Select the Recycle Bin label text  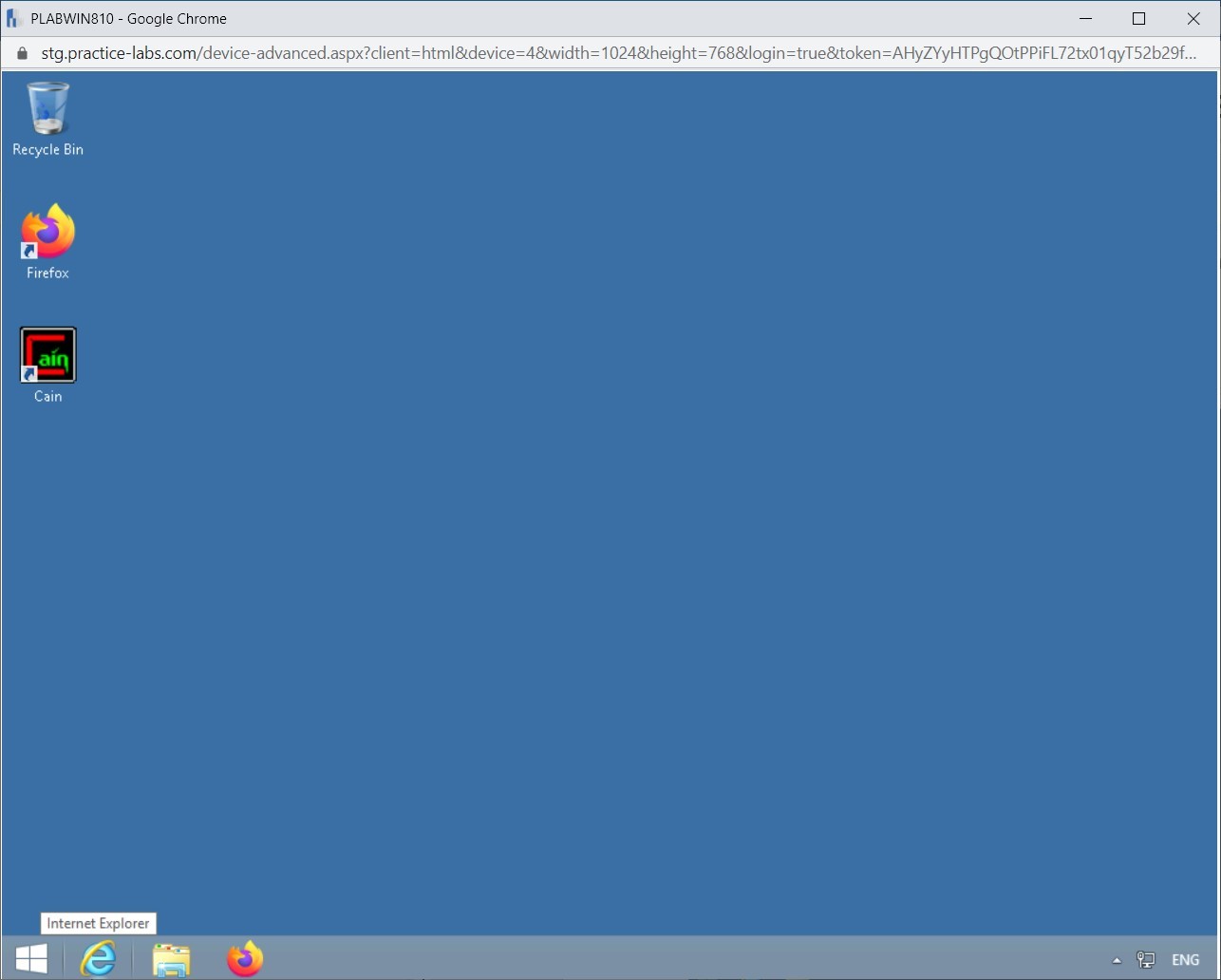(x=47, y=149)
